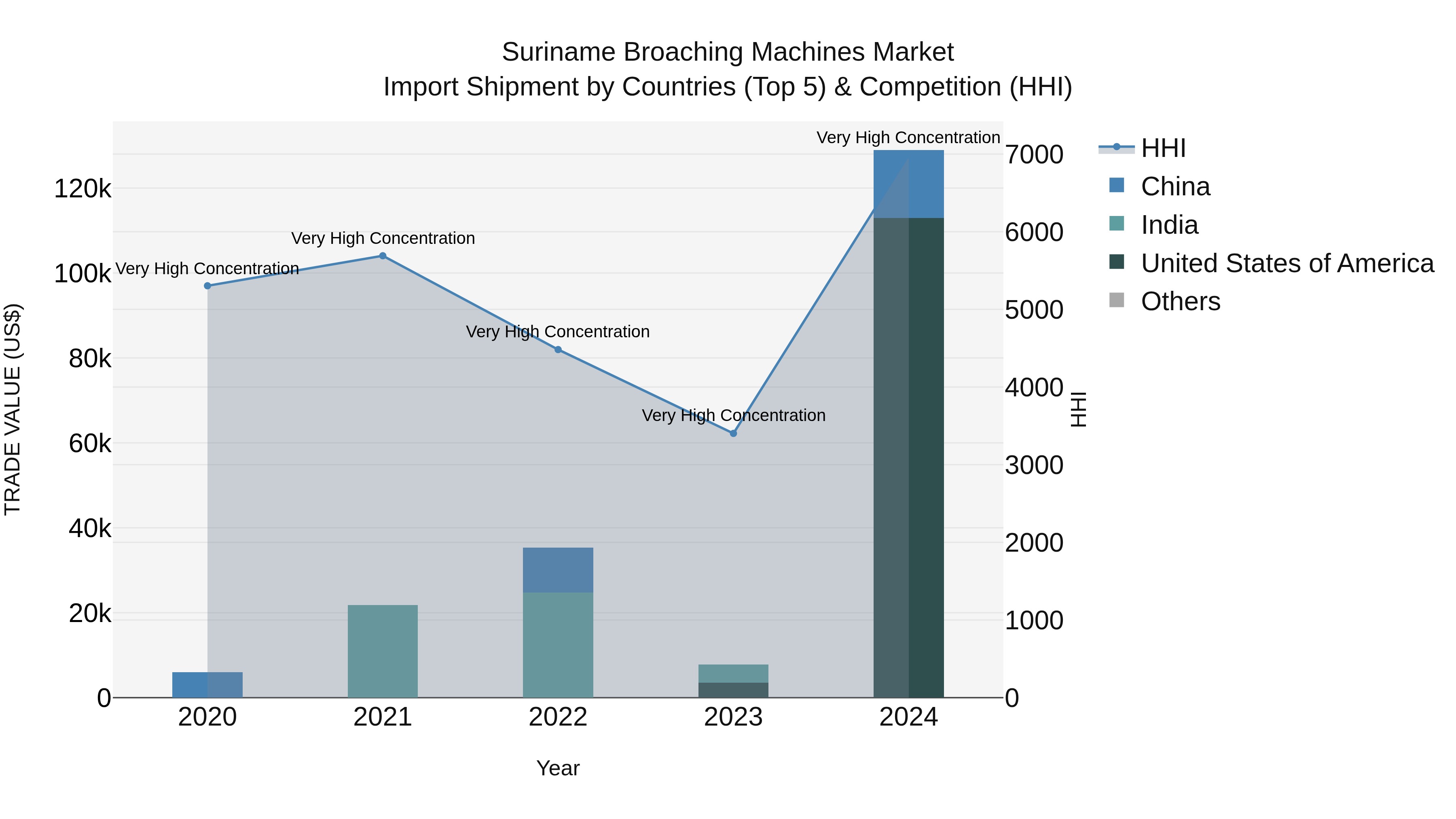Click the vertical HHI right axis title

coord(1078,409)
